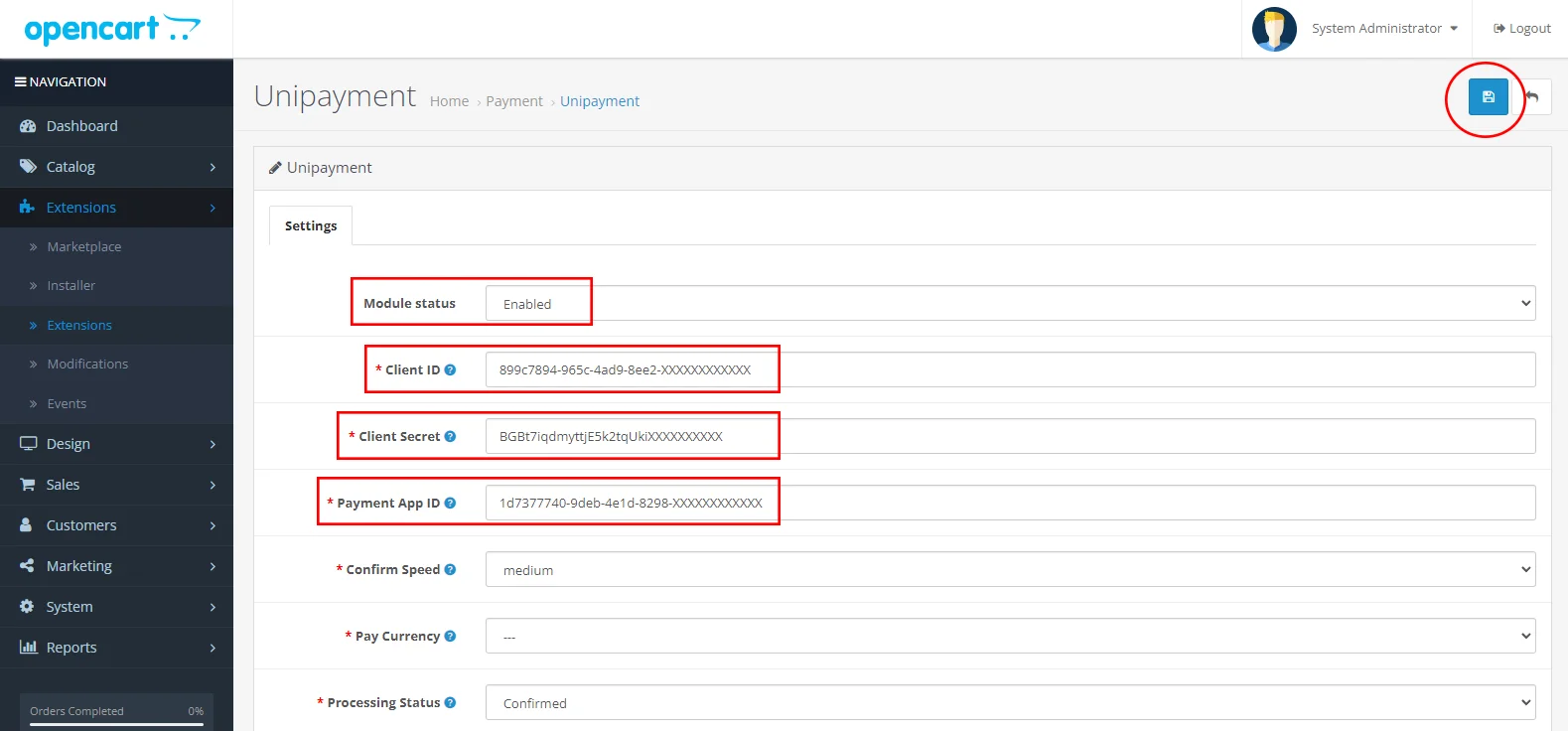This screenshot has width=1568, height=731.
Task: Expand the Design menu chevron
Action: pos(213,444)
